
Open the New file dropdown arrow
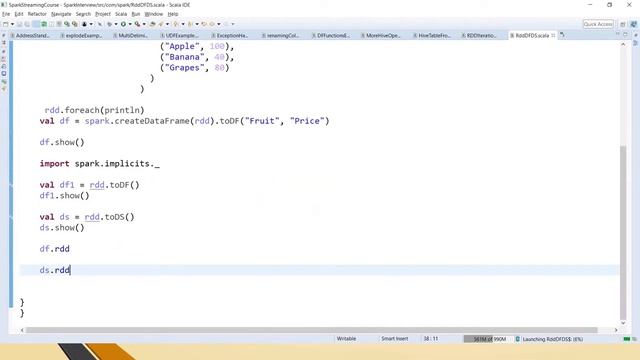pyautogui.click(x=13, y=24)
